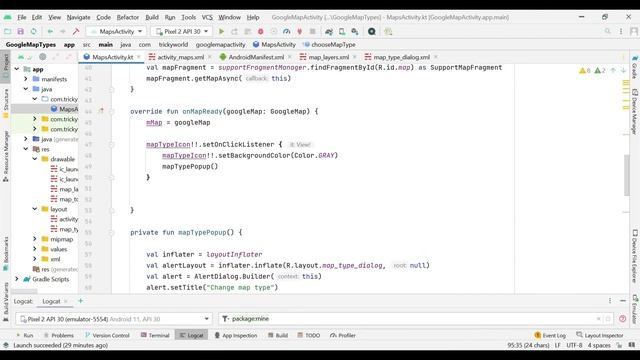Viewport: 640px width, 360px height.
Task: Open the Event Log
Action: pos(550,335)
